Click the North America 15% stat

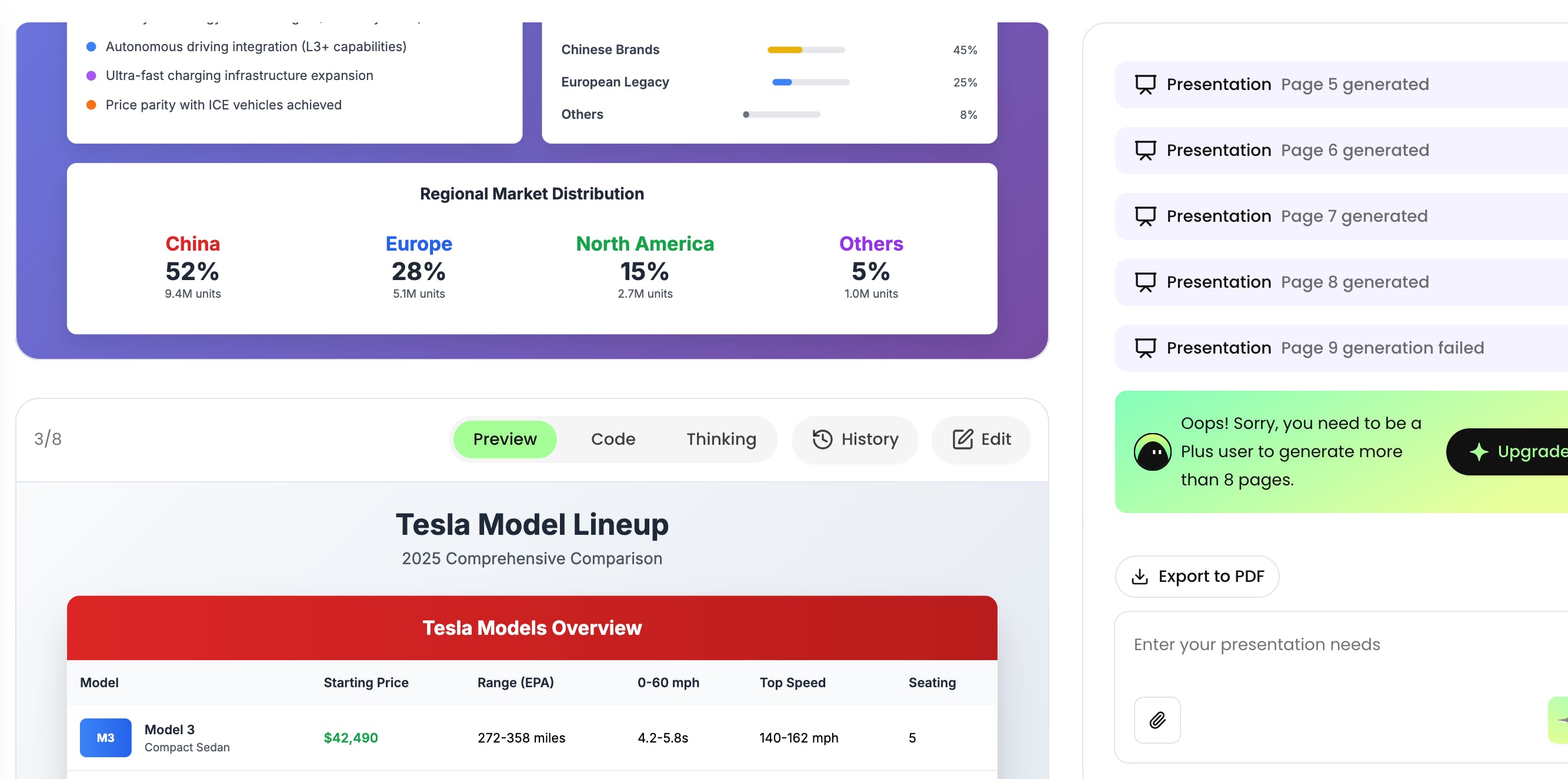[x=645, y=267]
